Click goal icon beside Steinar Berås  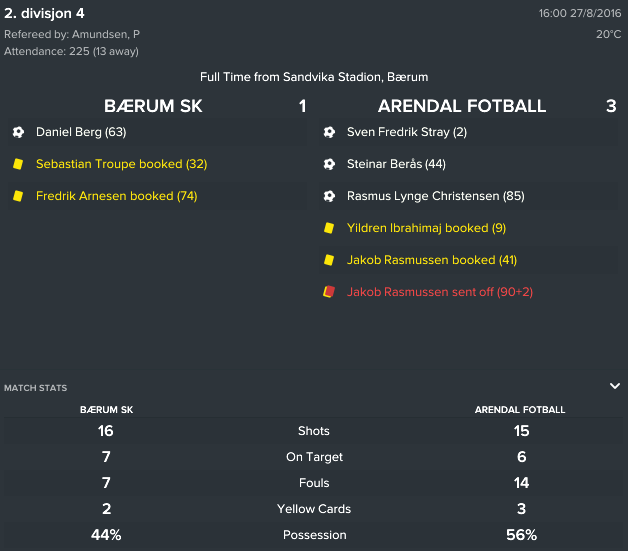click(329, 164)
